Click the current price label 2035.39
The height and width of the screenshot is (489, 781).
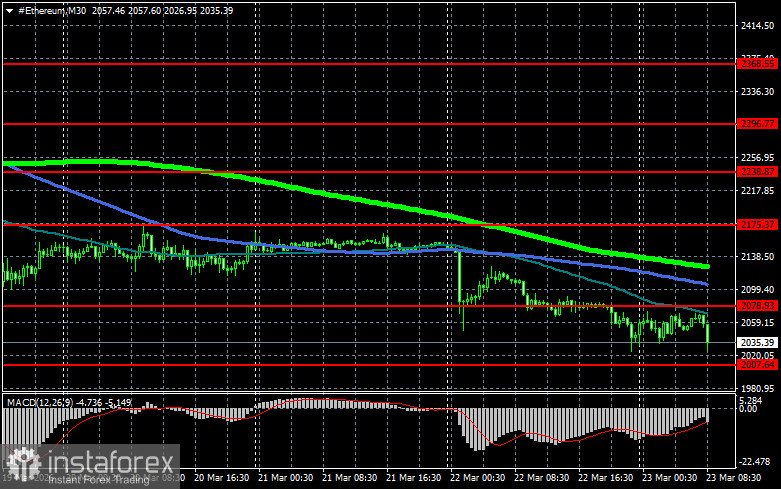coord(758,343)
